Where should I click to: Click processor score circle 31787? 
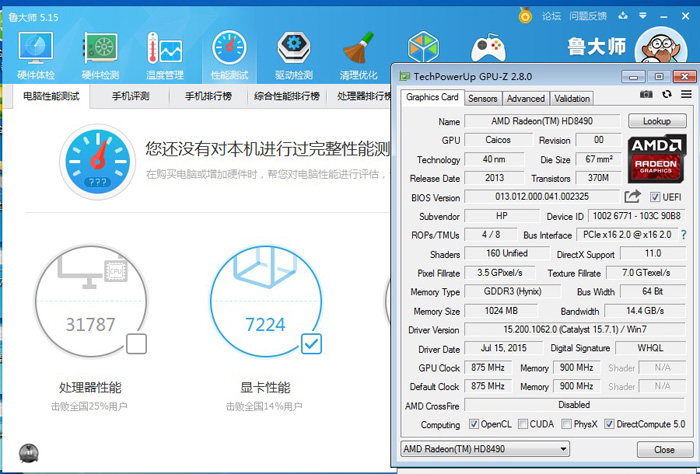[x=91, y=301]
